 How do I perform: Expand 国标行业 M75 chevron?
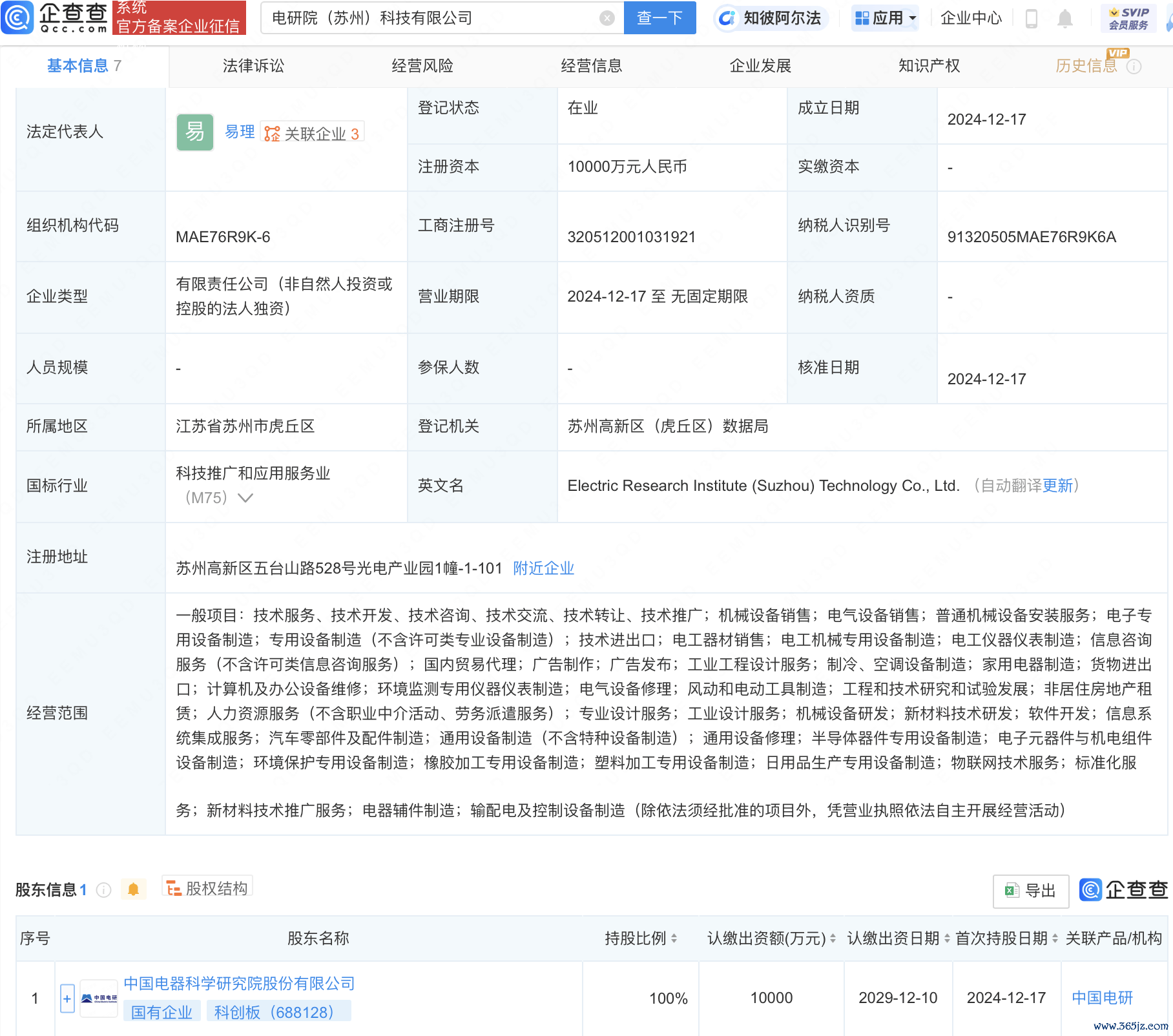[245, 497]
